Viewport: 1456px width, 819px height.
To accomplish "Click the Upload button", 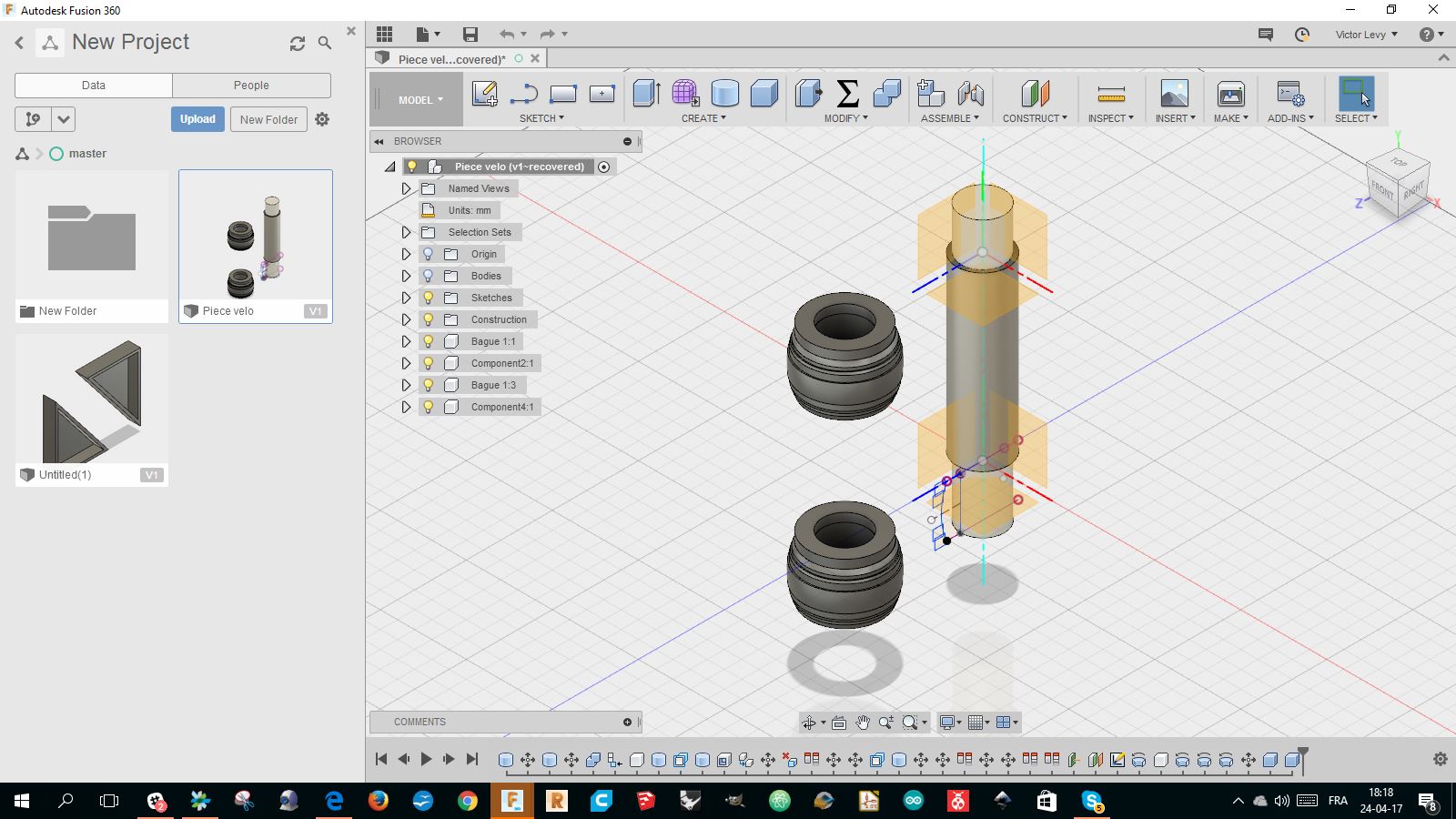I will click(x=197, y=119).
